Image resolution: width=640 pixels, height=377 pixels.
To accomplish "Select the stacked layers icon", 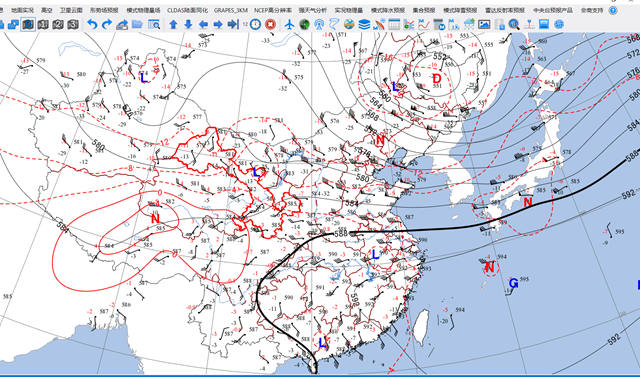I will [x=364, y=24].
